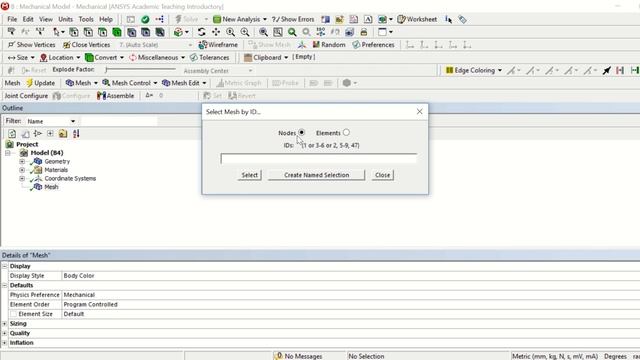
Task: Click the refresh icon in Outline toolbar
Action: pos(12,133)
